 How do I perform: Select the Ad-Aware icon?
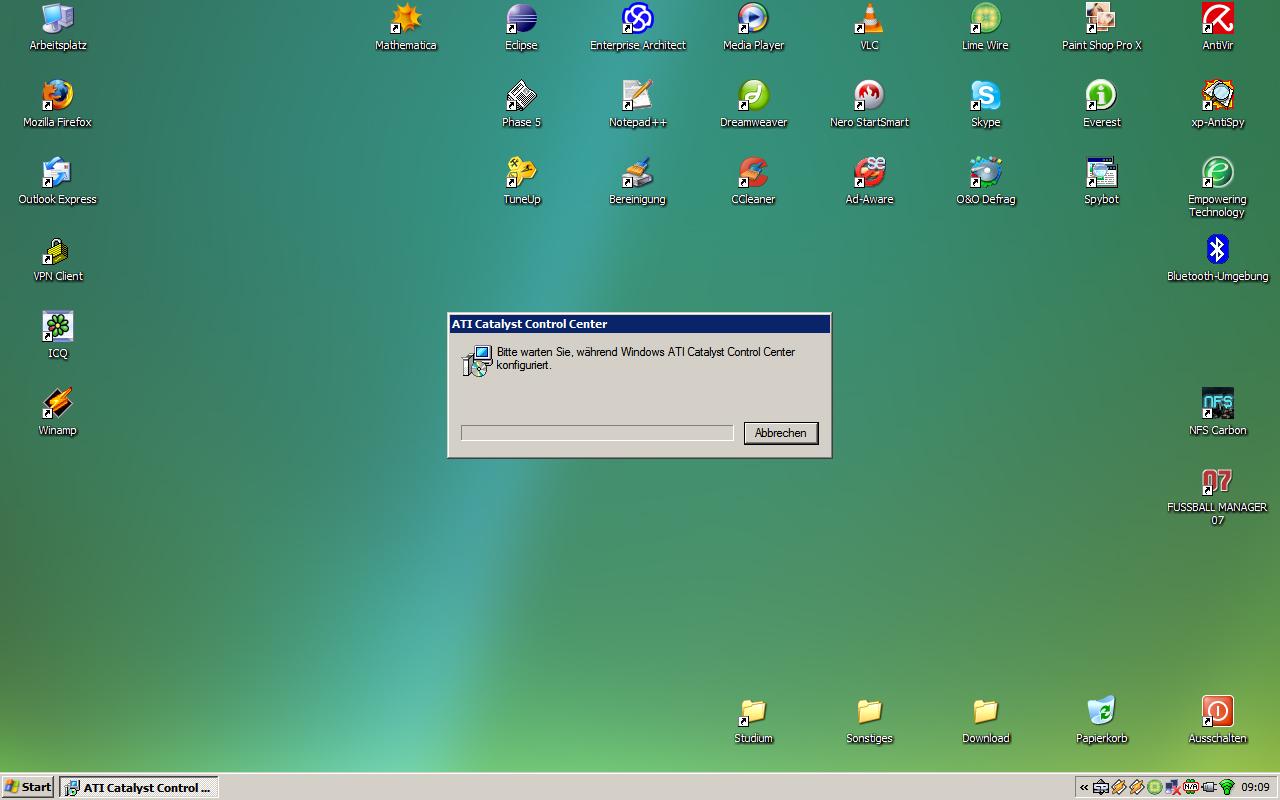[x=869, y=172]
